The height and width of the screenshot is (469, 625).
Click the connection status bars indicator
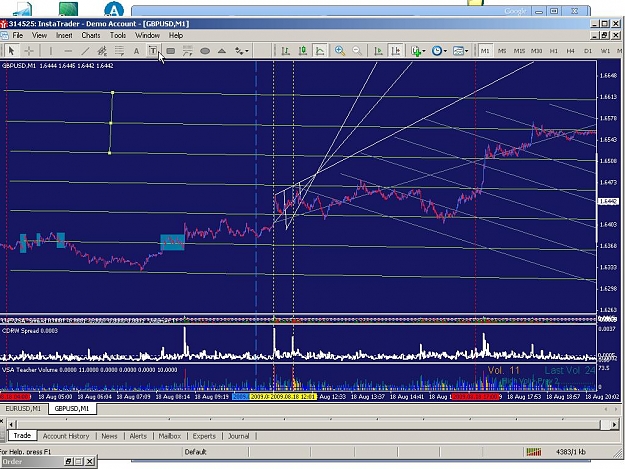coord(534,452)
